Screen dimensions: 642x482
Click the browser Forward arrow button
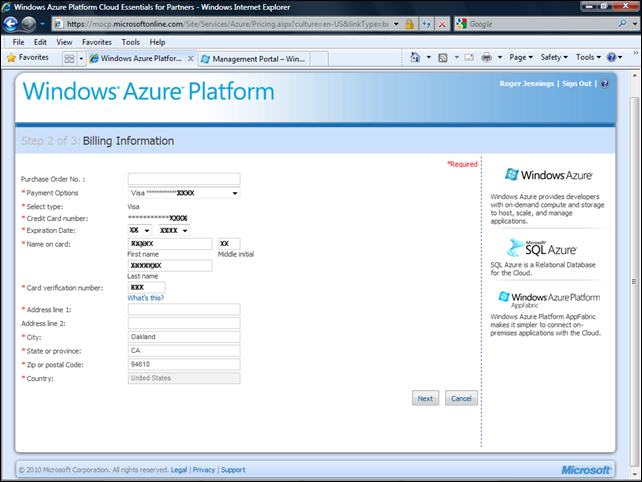pos(28,24)
